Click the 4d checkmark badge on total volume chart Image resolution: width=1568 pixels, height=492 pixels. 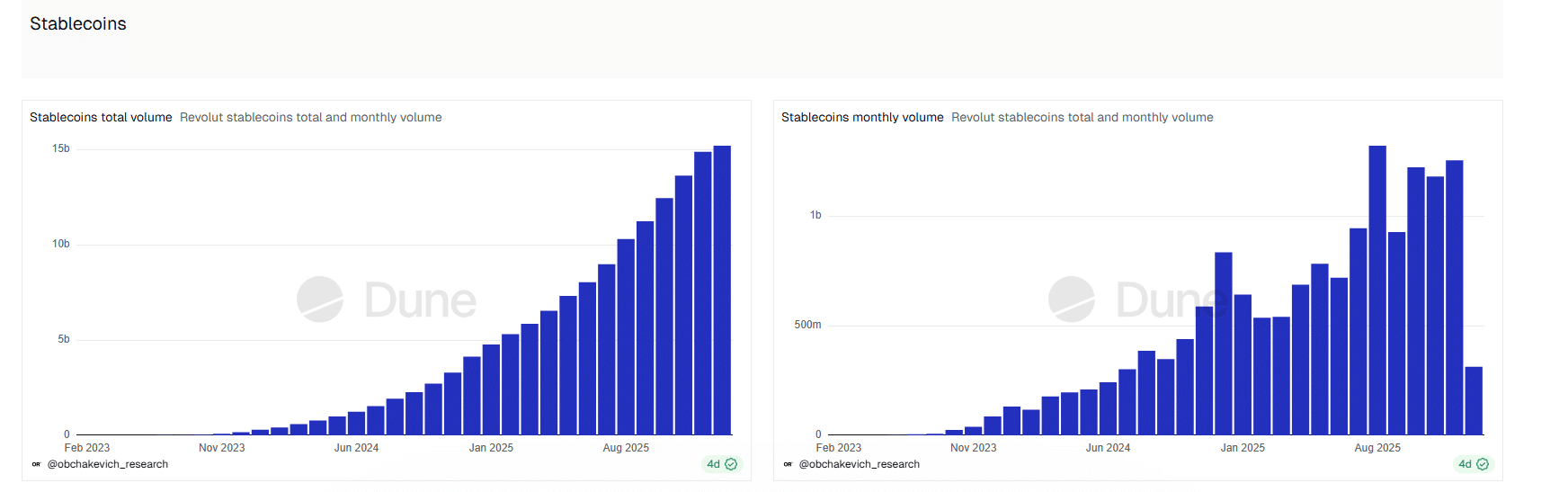(x=722, y=465)
